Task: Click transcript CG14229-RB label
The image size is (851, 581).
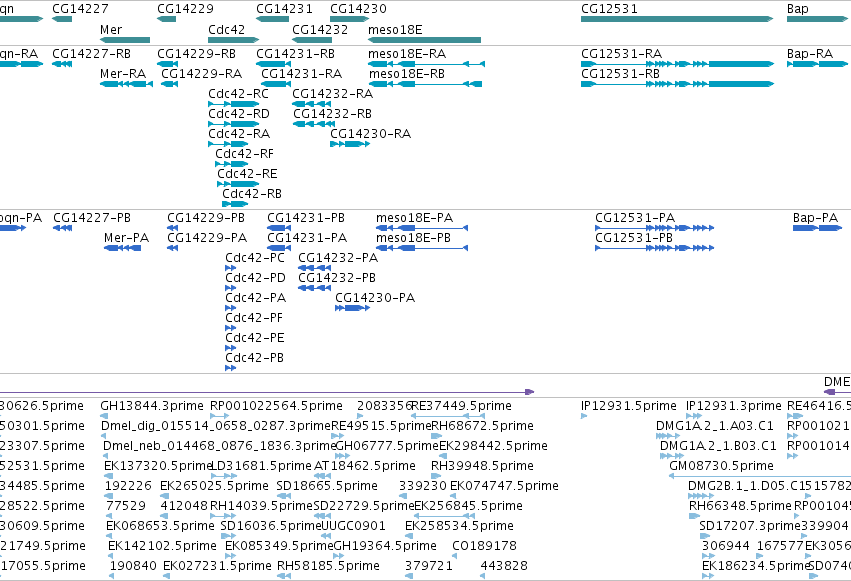Action: pyautogui.click(x=196, y=54)
